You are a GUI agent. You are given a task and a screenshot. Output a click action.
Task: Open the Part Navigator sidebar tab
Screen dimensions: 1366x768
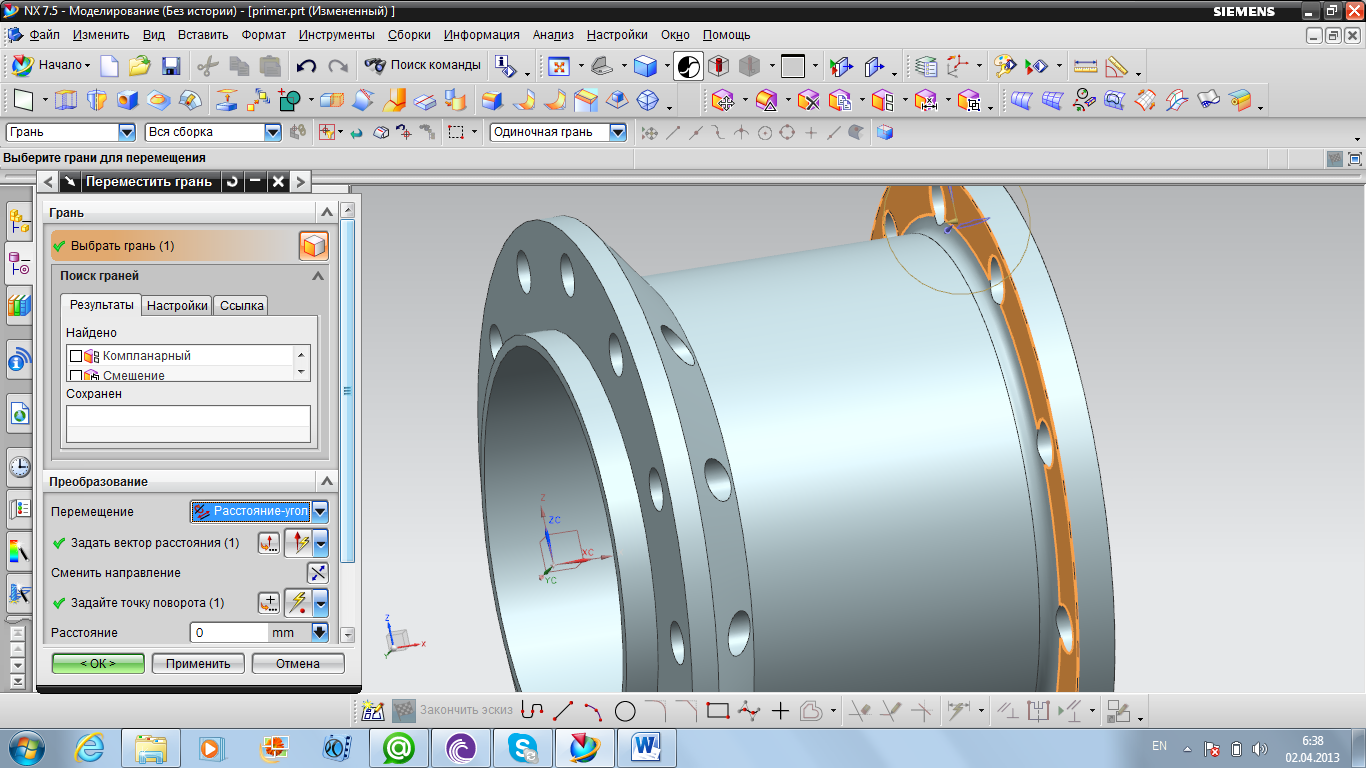point(19,264)
